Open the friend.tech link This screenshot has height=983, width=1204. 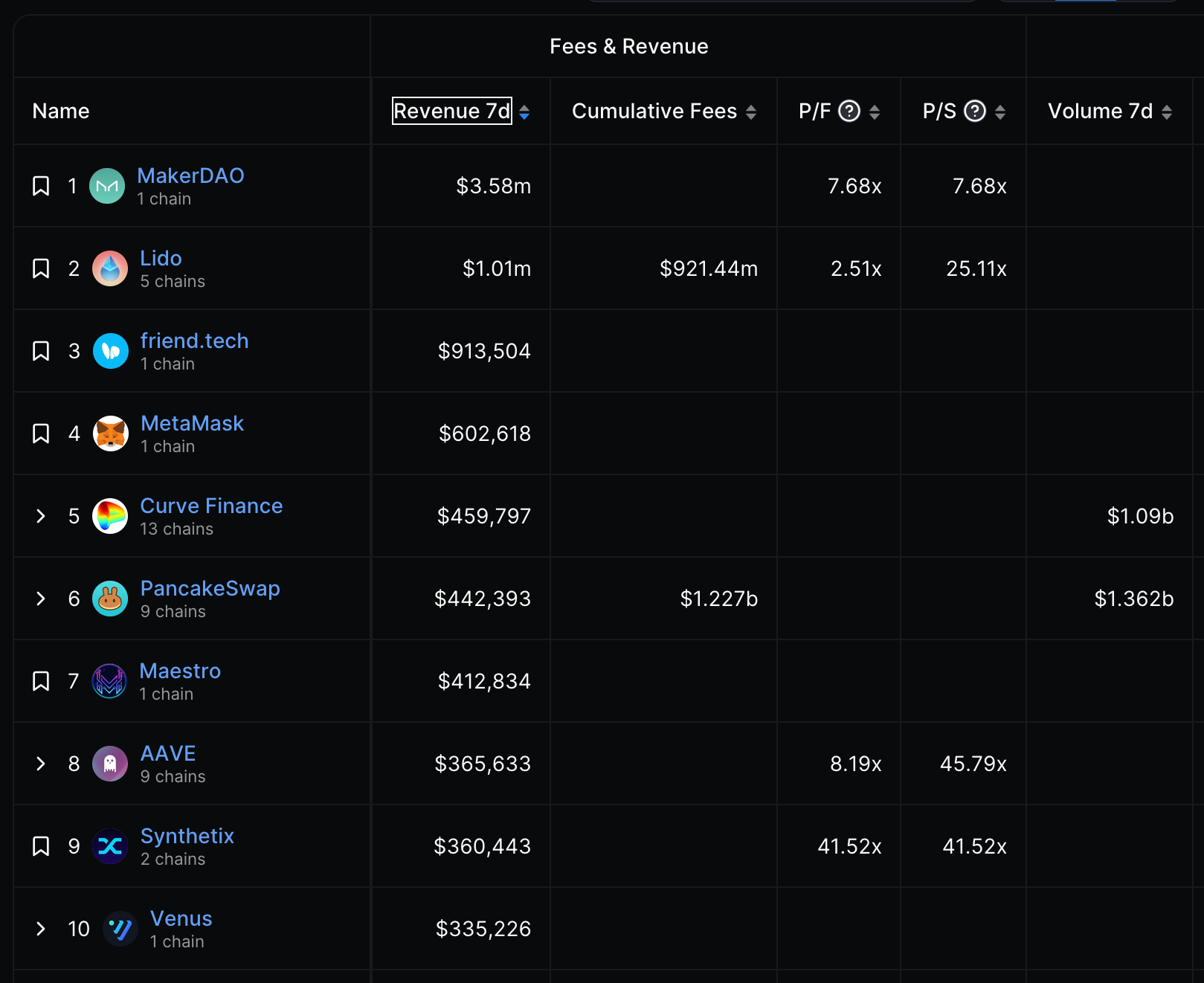[195, 341]
